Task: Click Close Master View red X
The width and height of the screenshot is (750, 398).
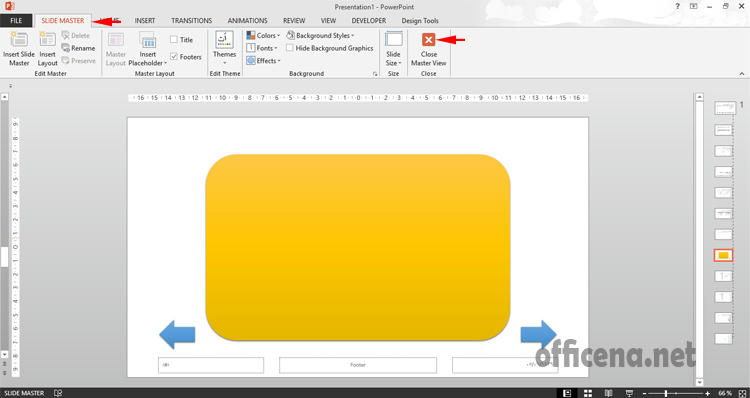Action: click(429, 40)
